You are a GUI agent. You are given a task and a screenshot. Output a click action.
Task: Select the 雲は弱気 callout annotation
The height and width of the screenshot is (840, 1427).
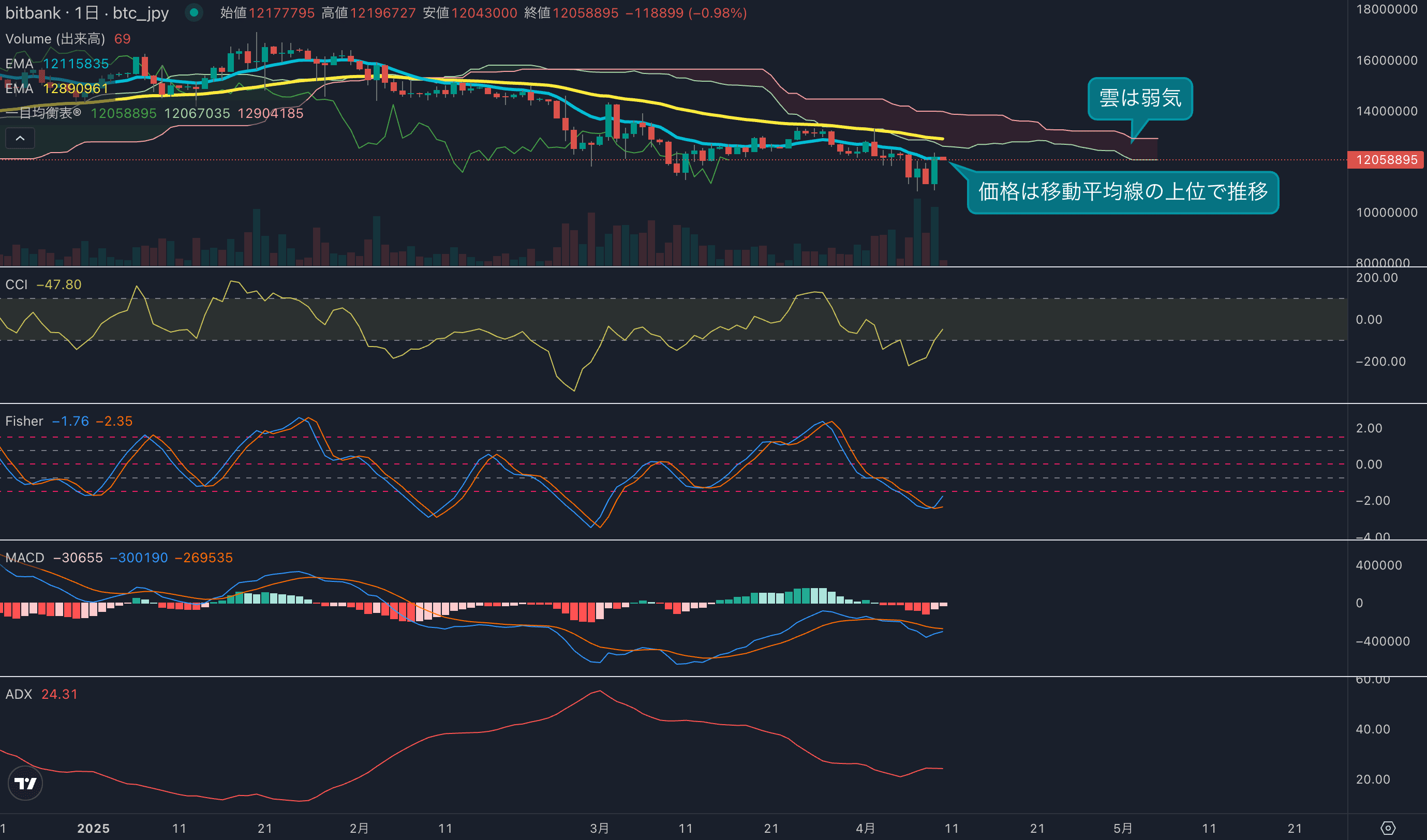1139,98
